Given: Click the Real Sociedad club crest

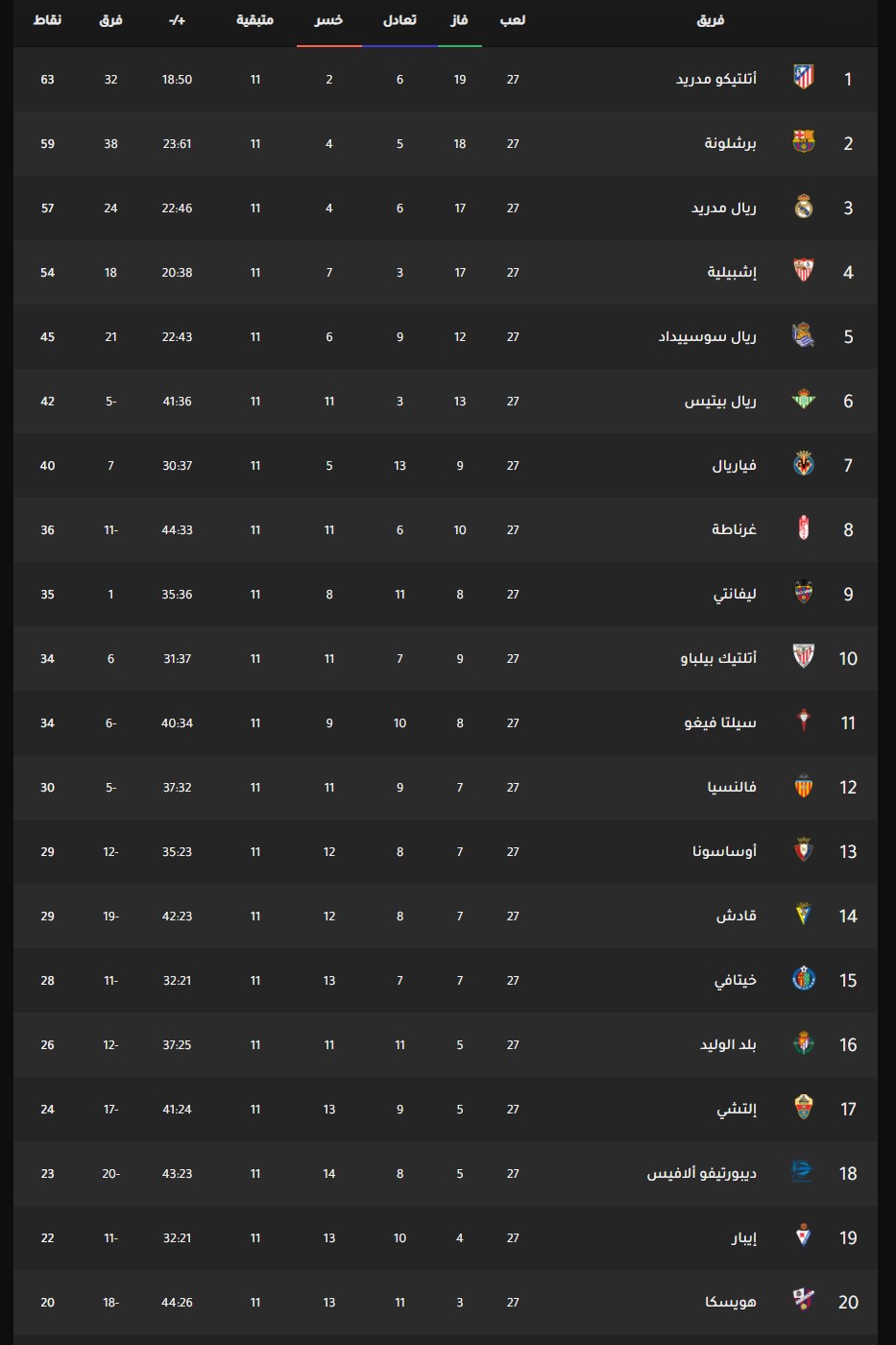Looking at the screenshot, I should pos(804,335).
